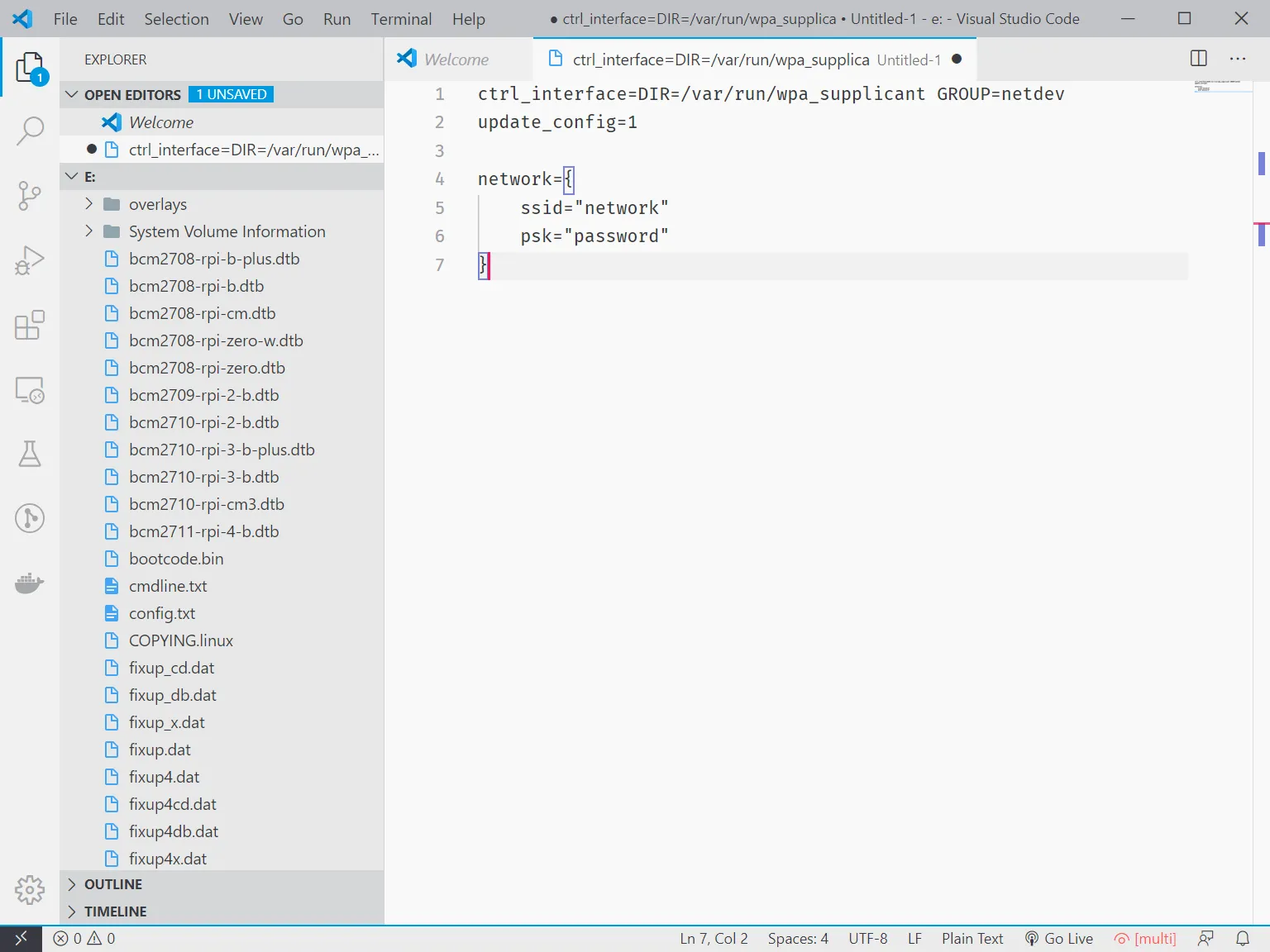Viewport: 1270px width, 952px height.
Task: Open the Source Control icon
Action: click(x=30, y=195)
